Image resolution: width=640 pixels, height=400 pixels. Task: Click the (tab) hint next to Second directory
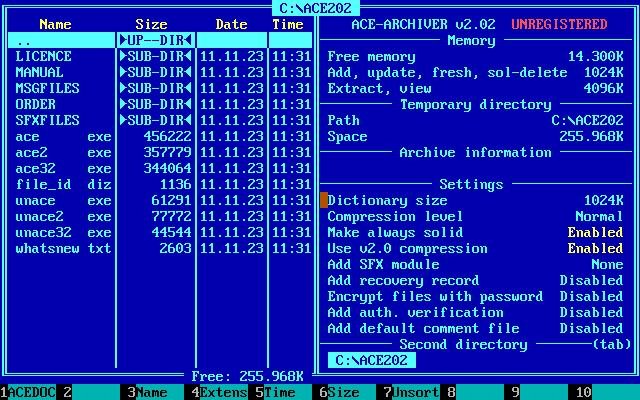pyautogui.click(x=612, y=344)
